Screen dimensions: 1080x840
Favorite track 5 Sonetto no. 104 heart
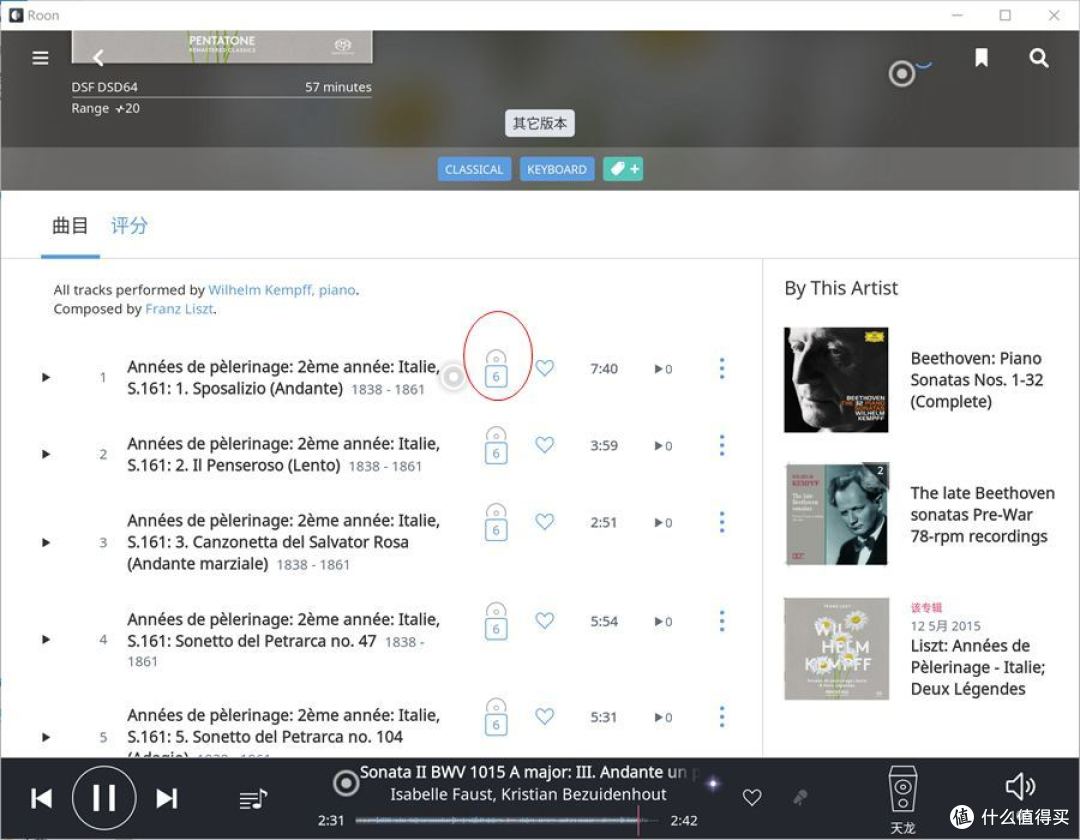[545, 717]
